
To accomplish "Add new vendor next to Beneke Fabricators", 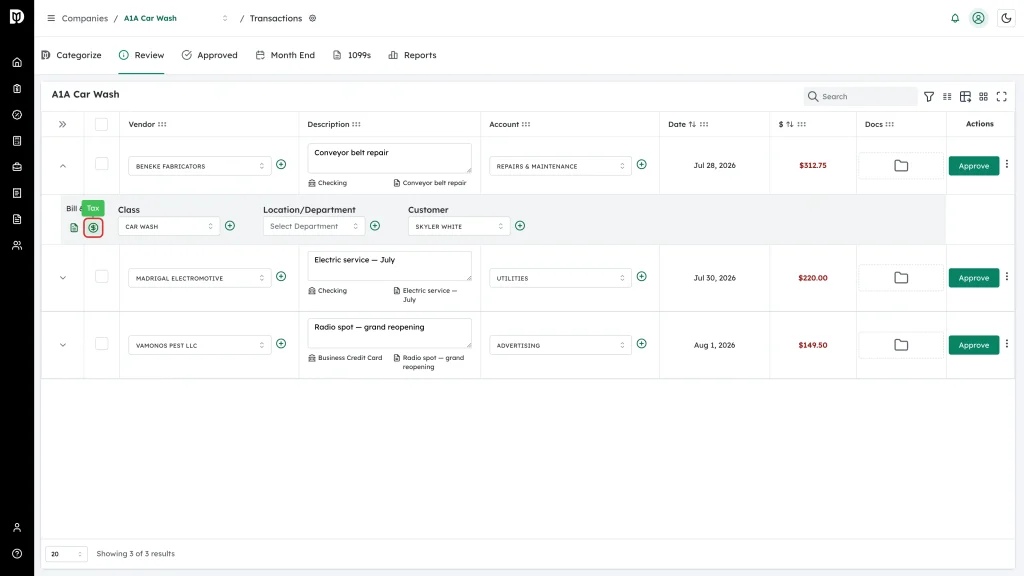I will click(x=281, y=165).
